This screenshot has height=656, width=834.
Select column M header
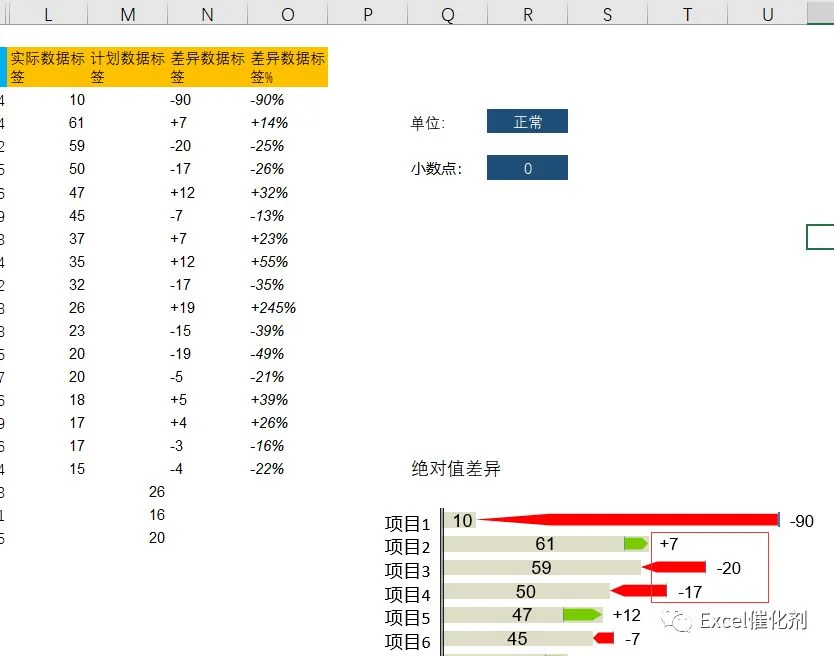pyautogui.click(x=128, y=14)
